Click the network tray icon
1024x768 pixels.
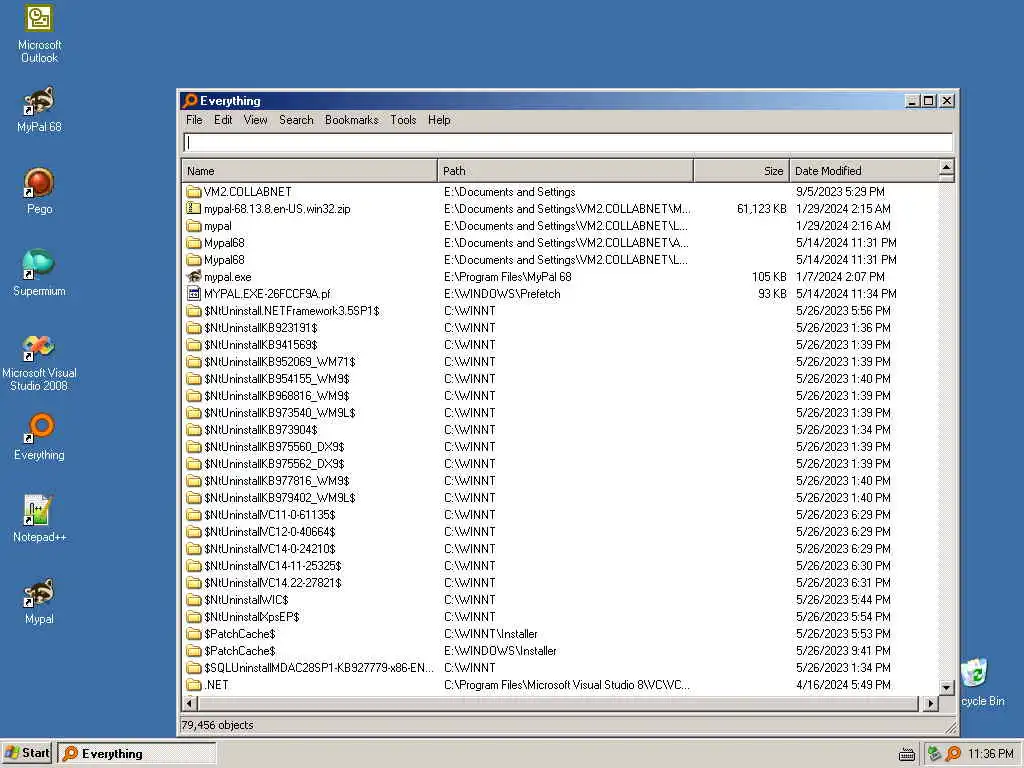pyautogui.click(x=934, y=754)
